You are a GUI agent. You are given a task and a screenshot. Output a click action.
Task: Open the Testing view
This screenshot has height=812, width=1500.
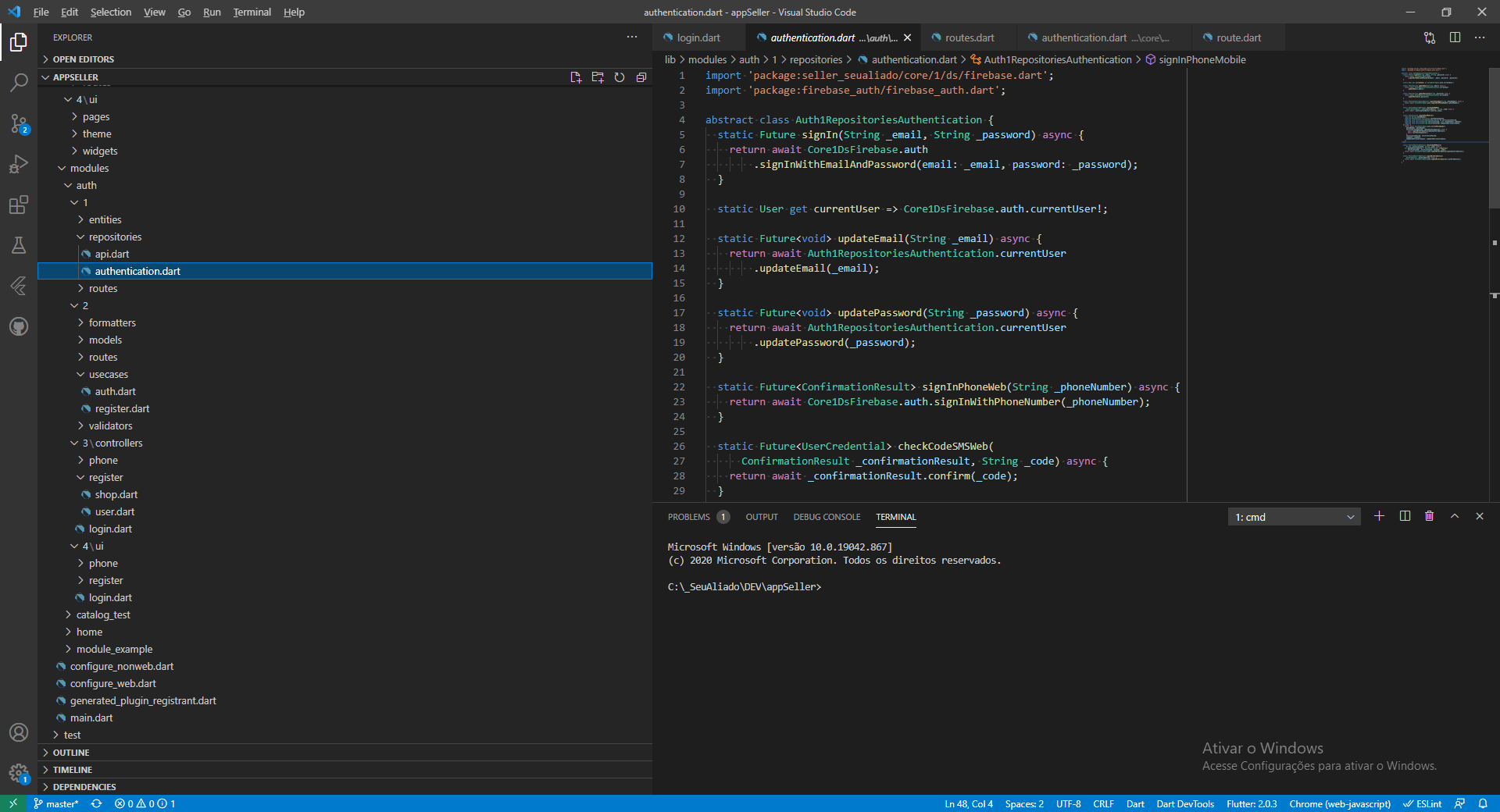[x=19, y=245]
